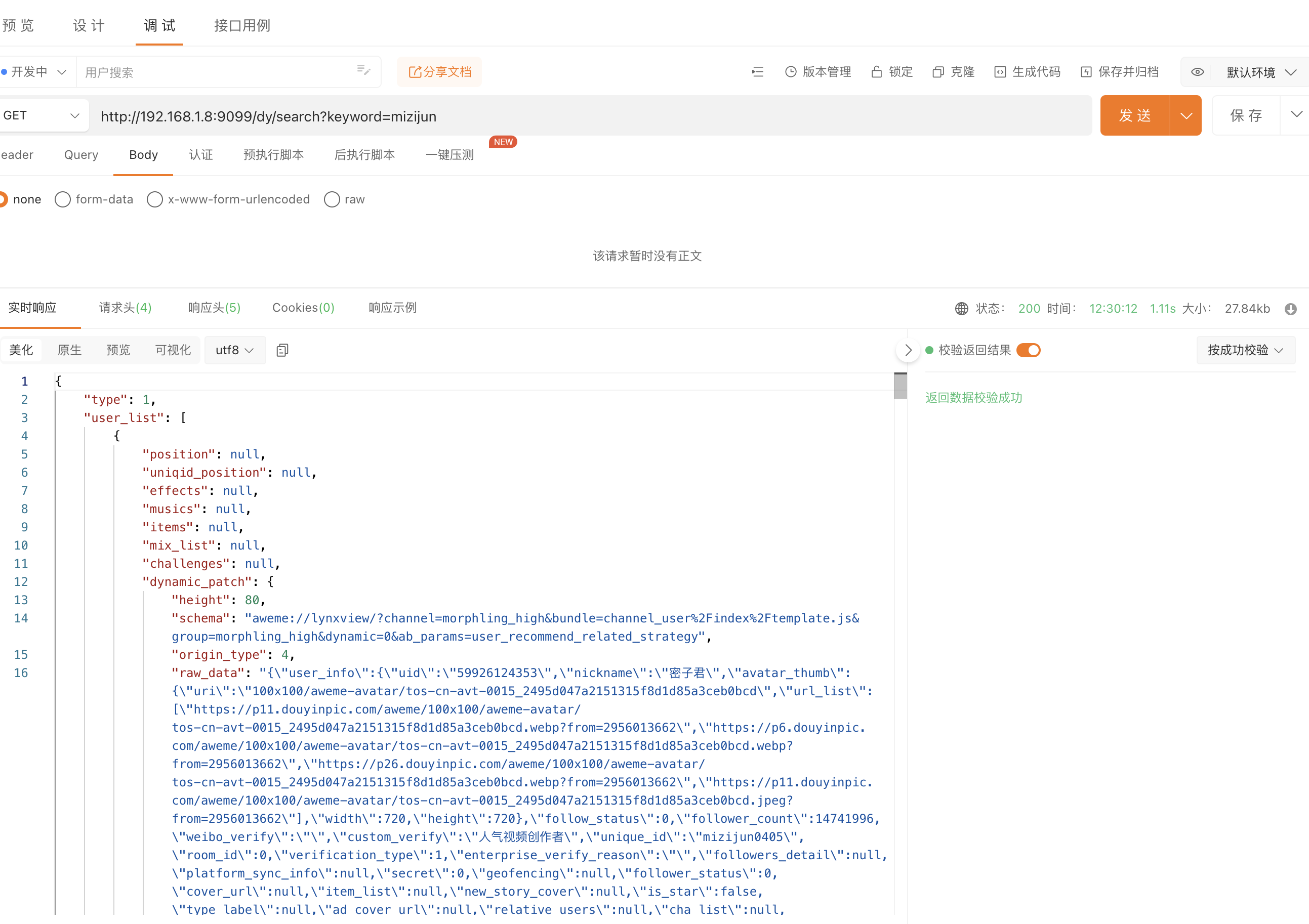Open the utf8 encoding dropdown
The width and height of the screenshot is (1309, 924).
tap(234, 350)
